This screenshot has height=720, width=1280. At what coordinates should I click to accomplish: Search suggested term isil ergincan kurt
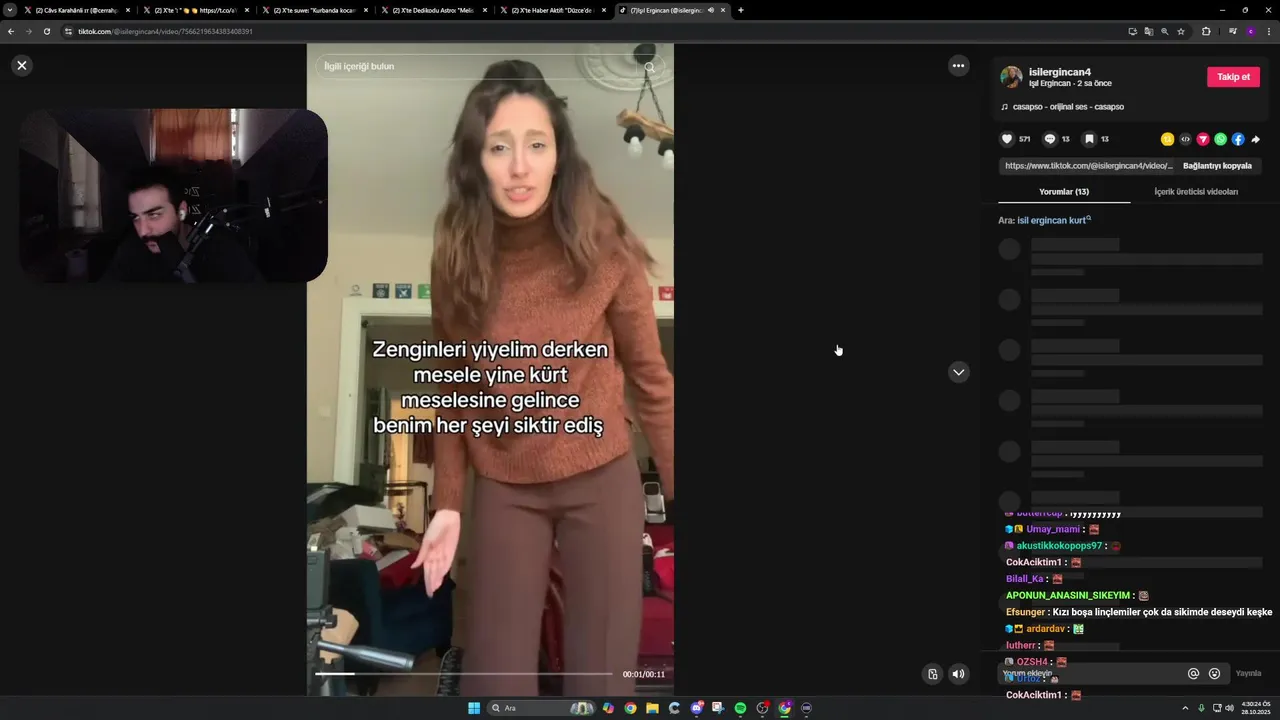[1054, 220]
